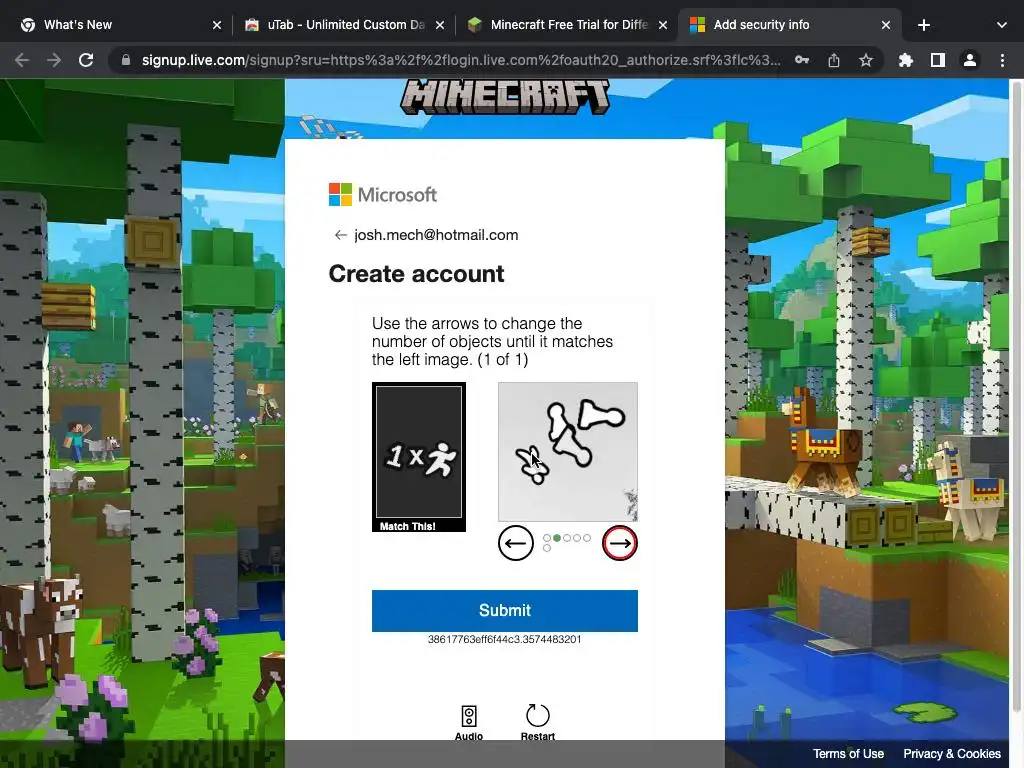
Task: Click the challenge ID code text
Action: (x=504, y=639)
